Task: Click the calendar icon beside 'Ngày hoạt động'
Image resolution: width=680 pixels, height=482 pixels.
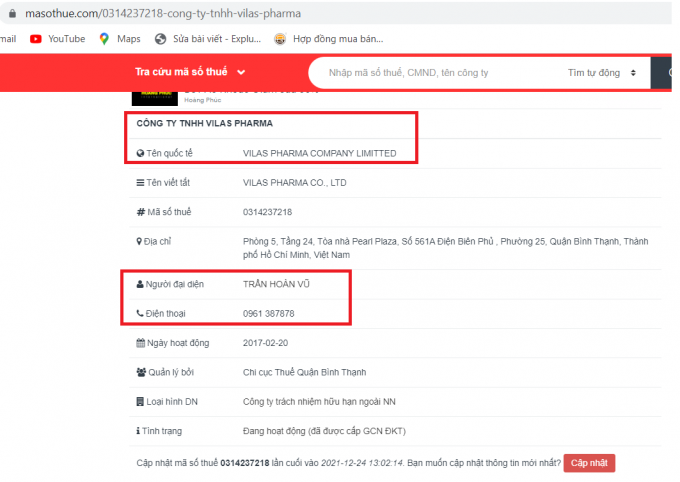Action: (141, 343)
